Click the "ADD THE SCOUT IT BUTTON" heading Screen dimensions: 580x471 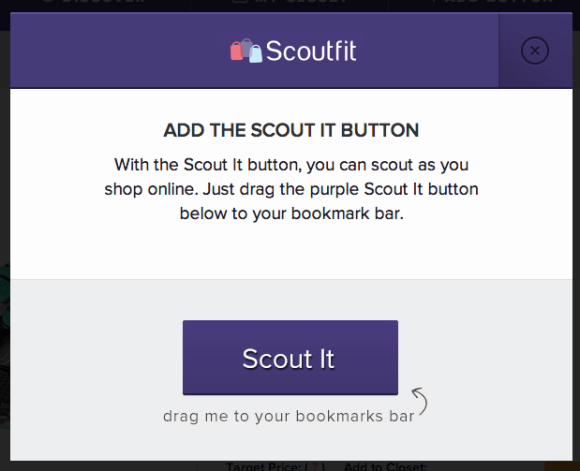[x=291, y=130]
